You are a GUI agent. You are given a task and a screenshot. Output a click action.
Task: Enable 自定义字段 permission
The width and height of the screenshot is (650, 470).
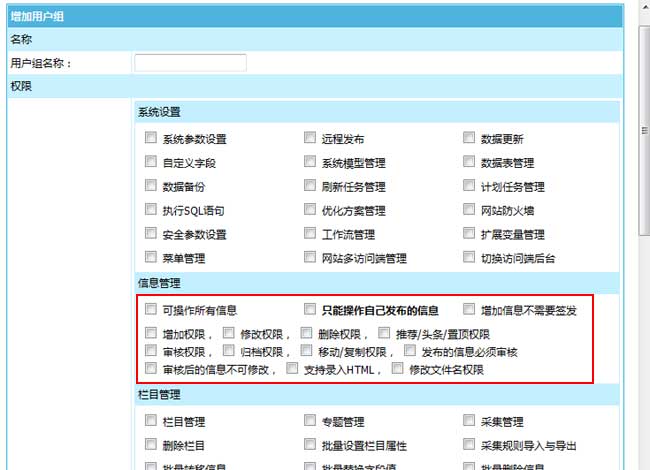tap(151, 162)
